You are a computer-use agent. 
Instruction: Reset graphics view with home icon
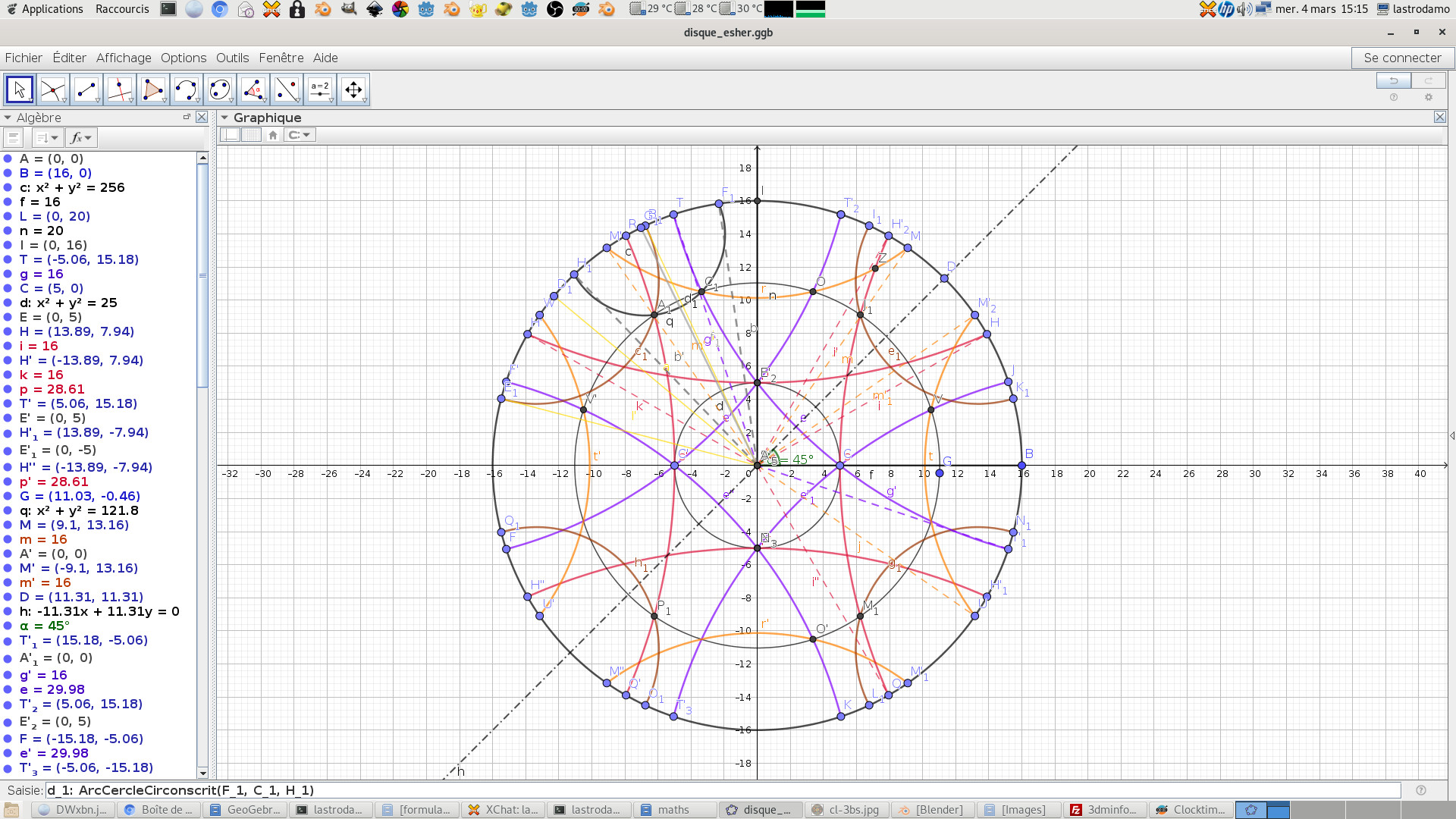coord(273,135)
